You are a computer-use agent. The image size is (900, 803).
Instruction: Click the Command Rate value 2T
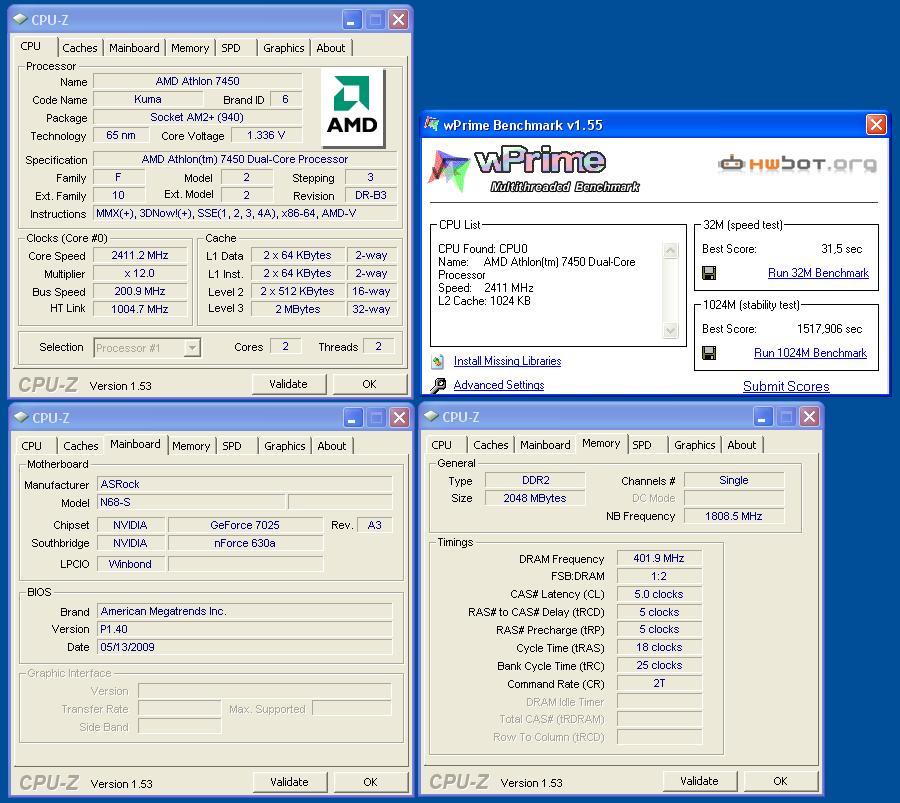(659, 683)
